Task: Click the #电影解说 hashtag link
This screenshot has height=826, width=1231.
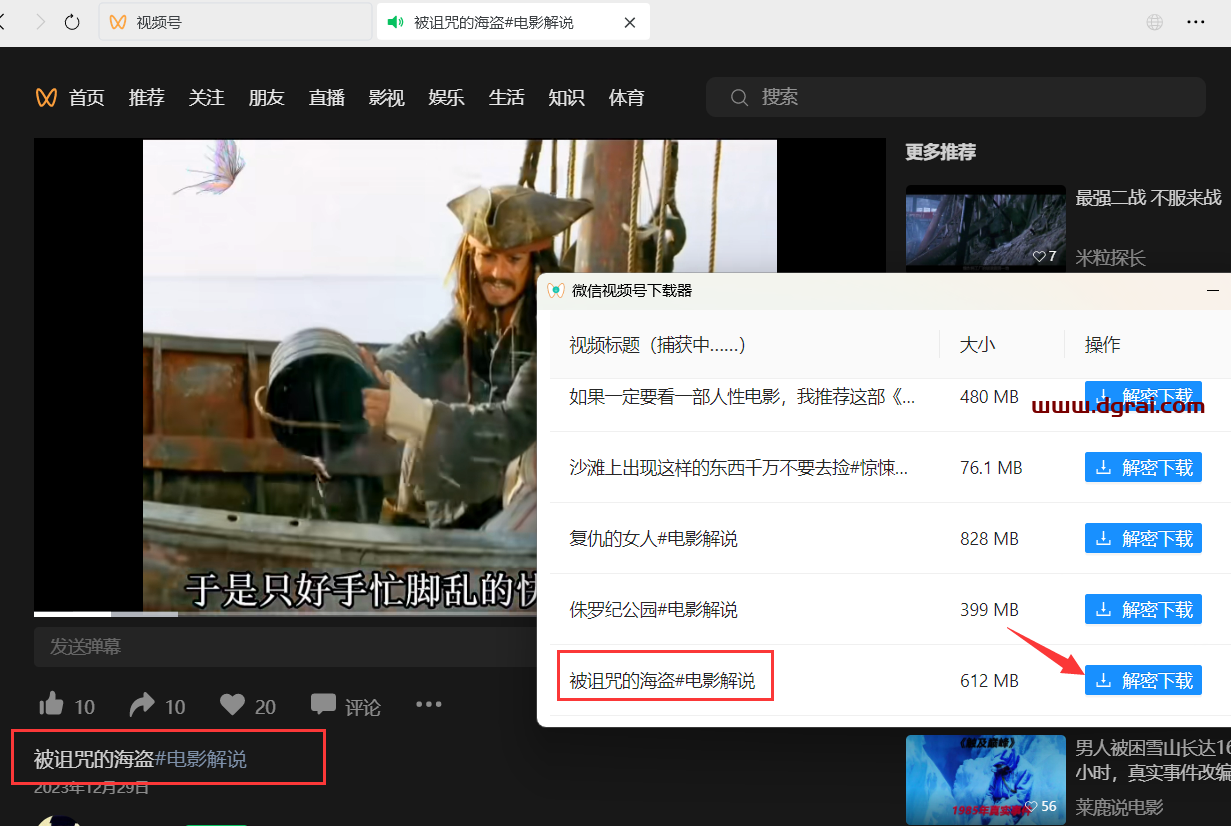Action: point(200,759)
